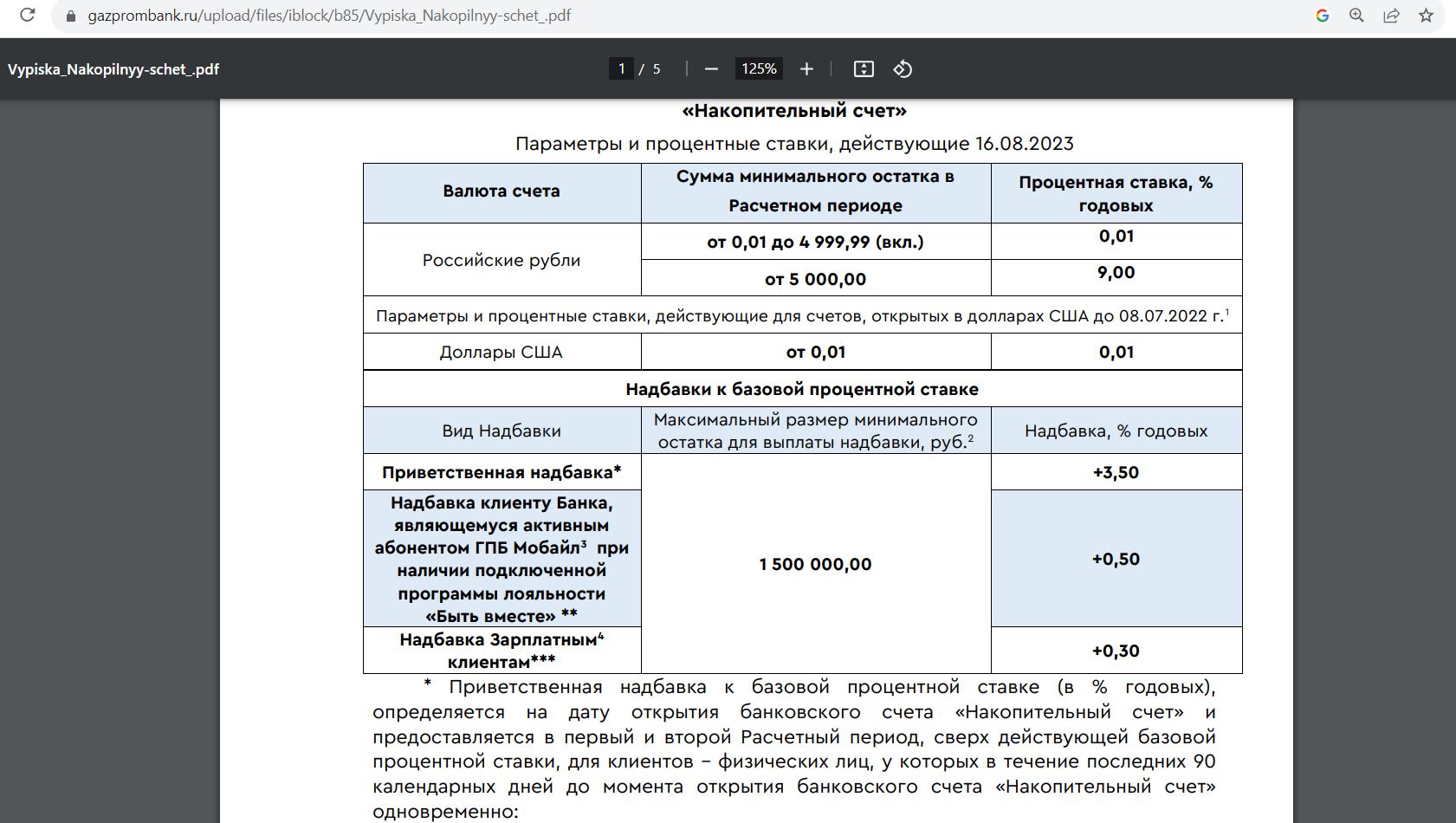The height and width of the screenshot is (823, 1456).
Task: Click 'Процентная ставка, % годовых' header
Action: [1116, 192]
